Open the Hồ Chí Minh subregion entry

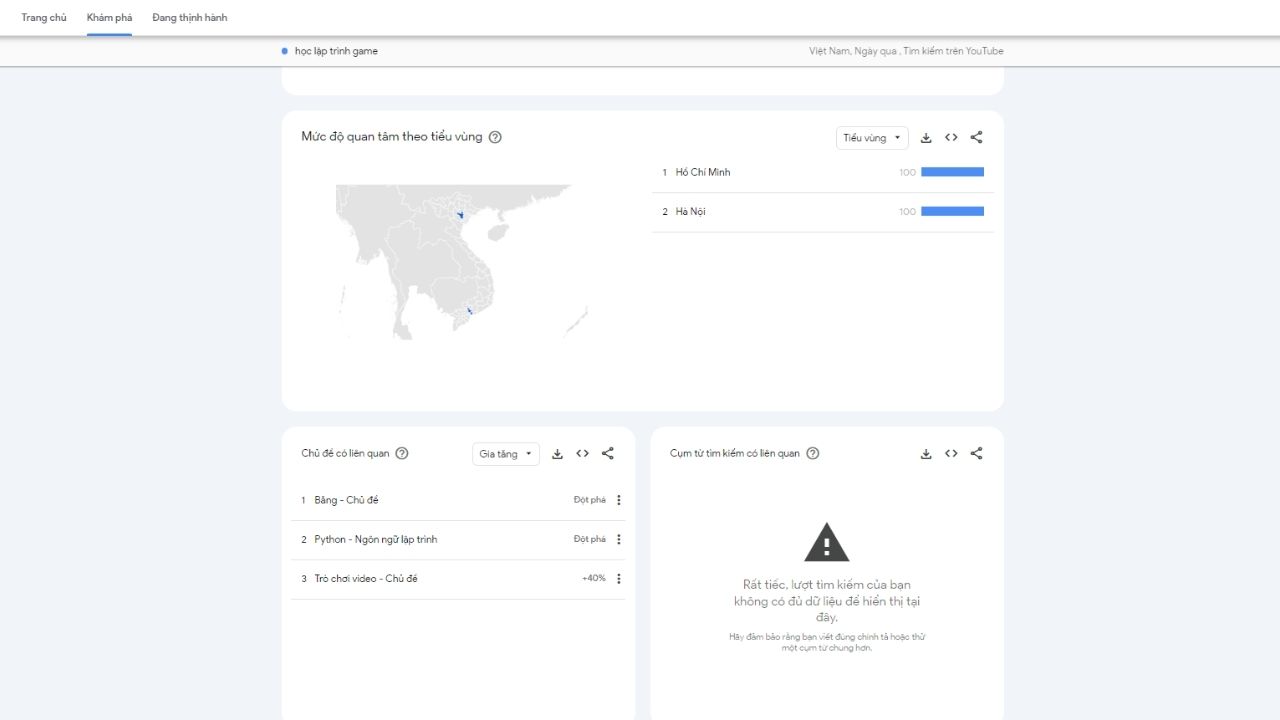click(702, 171)
